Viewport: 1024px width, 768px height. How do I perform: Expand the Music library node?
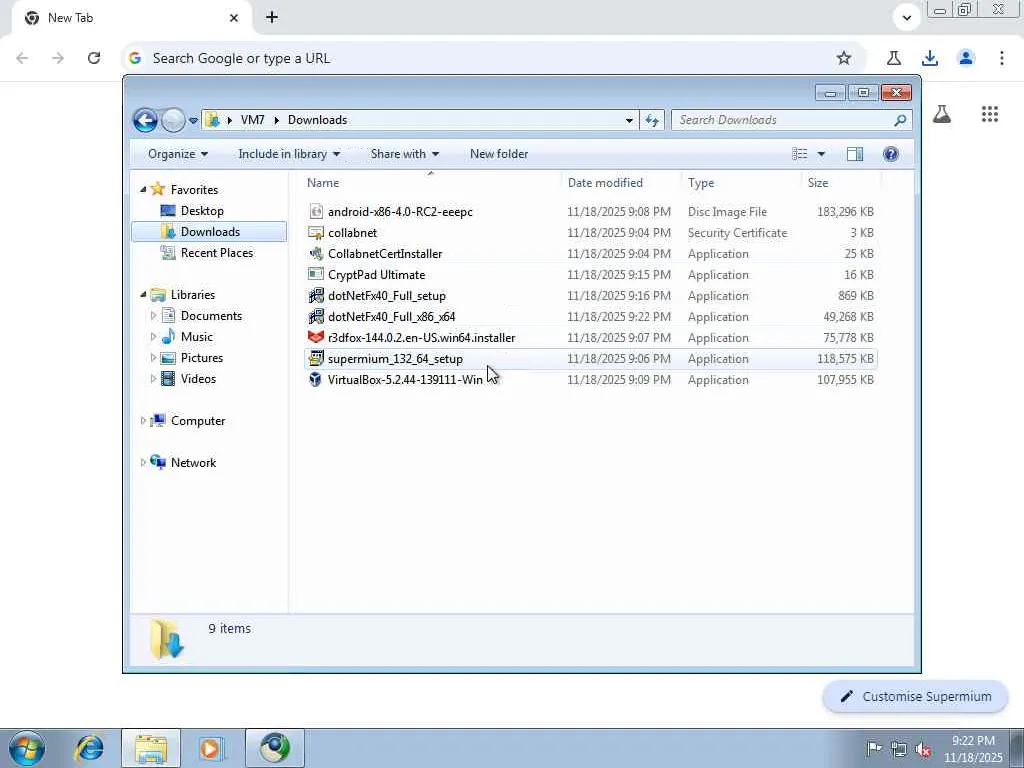(x=153, y=337)
